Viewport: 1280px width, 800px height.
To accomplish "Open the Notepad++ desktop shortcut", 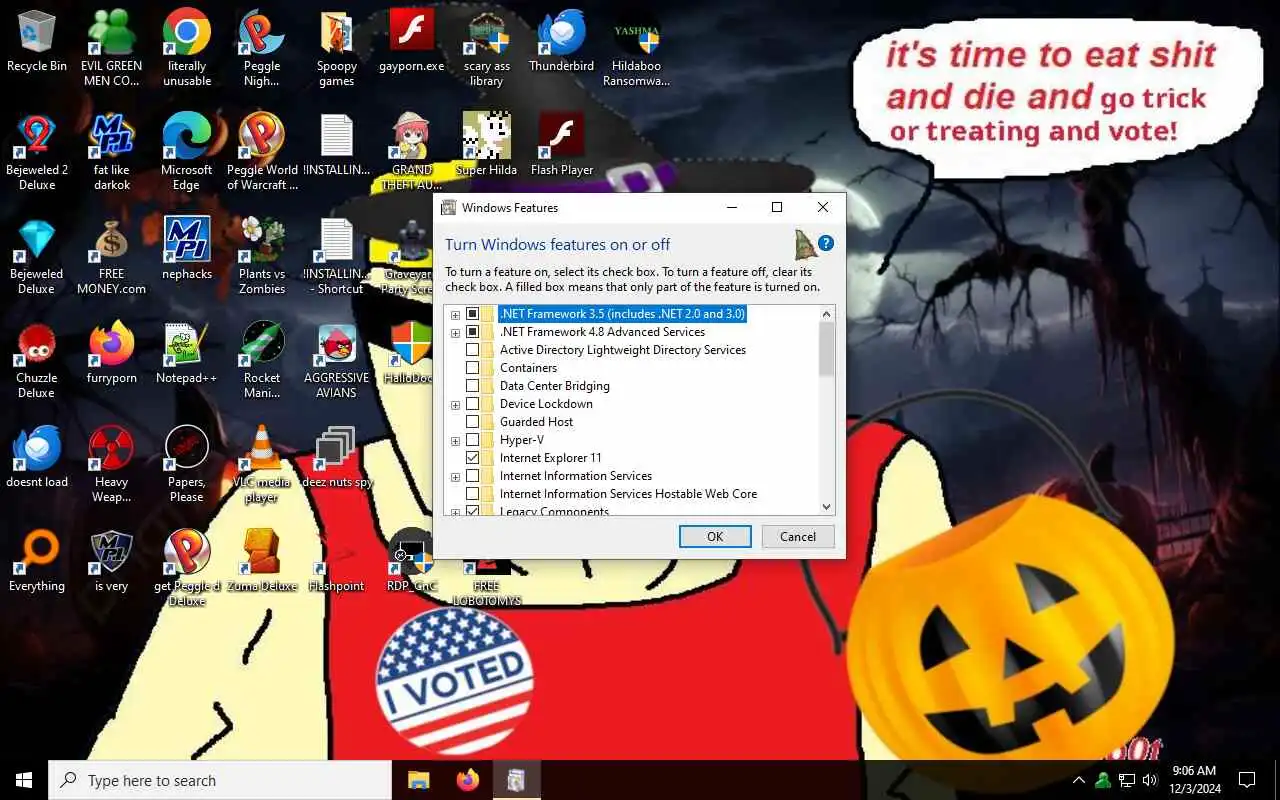I will tap(186, 353).
